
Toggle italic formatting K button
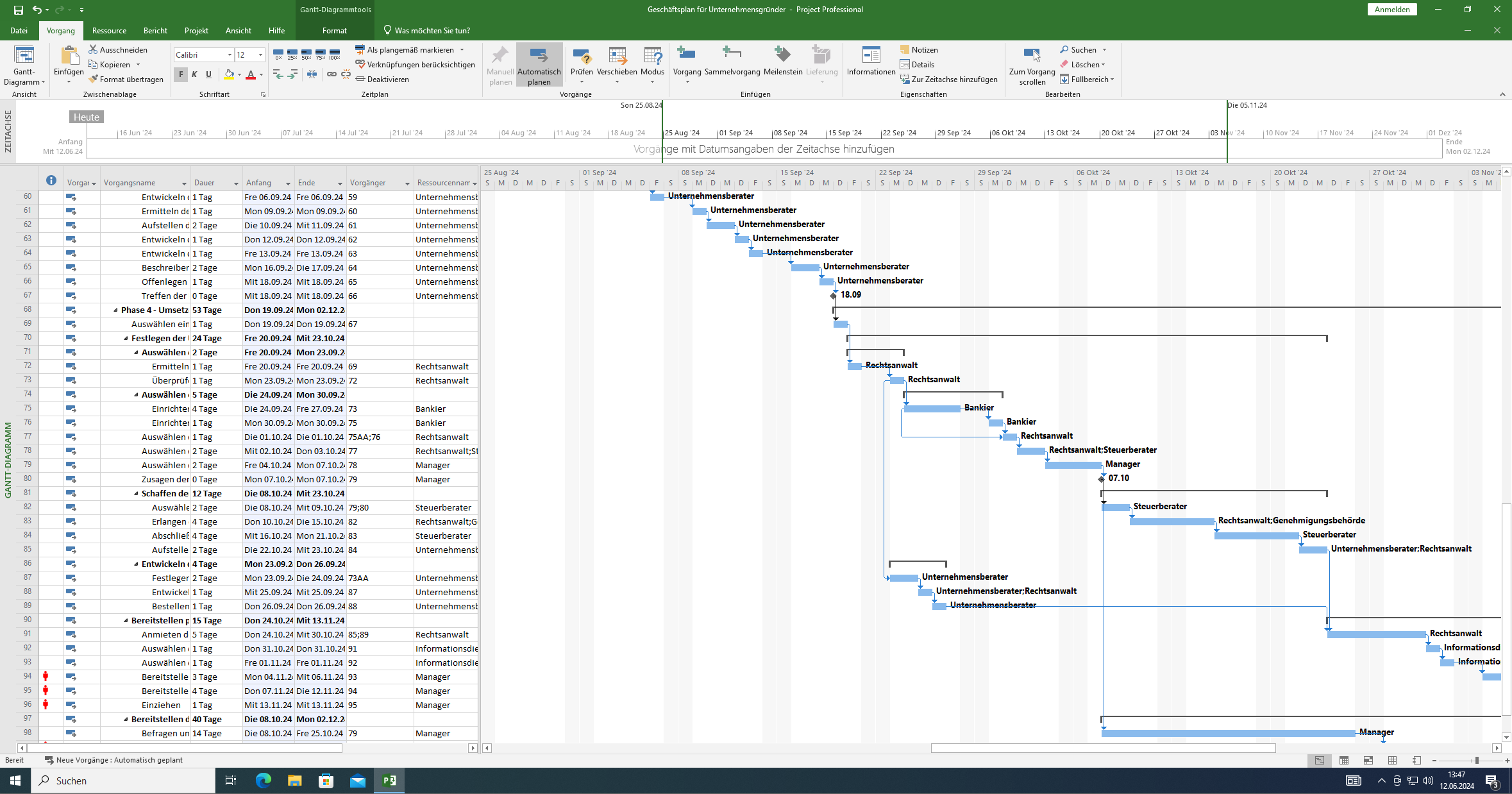pyautogui.click(x=194, y=74)
